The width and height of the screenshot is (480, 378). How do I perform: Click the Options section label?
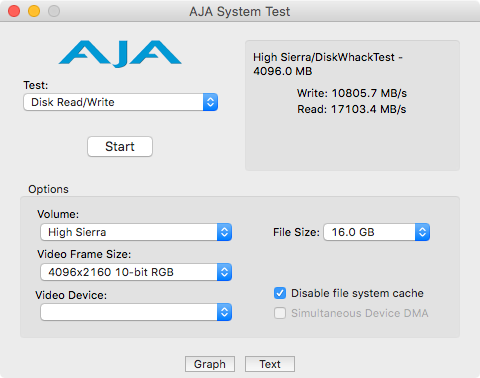coord(48,189)
